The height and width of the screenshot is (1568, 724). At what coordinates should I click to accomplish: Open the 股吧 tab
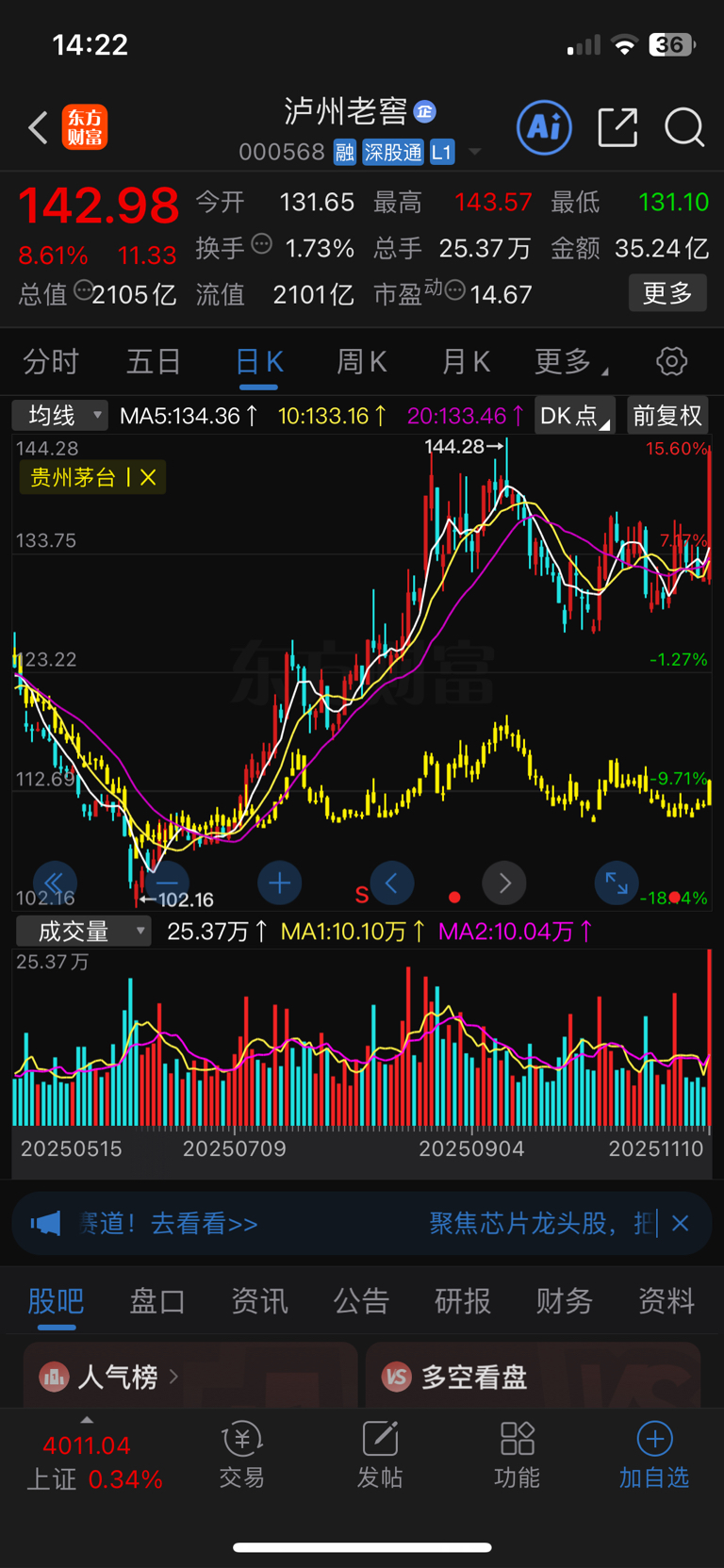(x=56, y=1302)
